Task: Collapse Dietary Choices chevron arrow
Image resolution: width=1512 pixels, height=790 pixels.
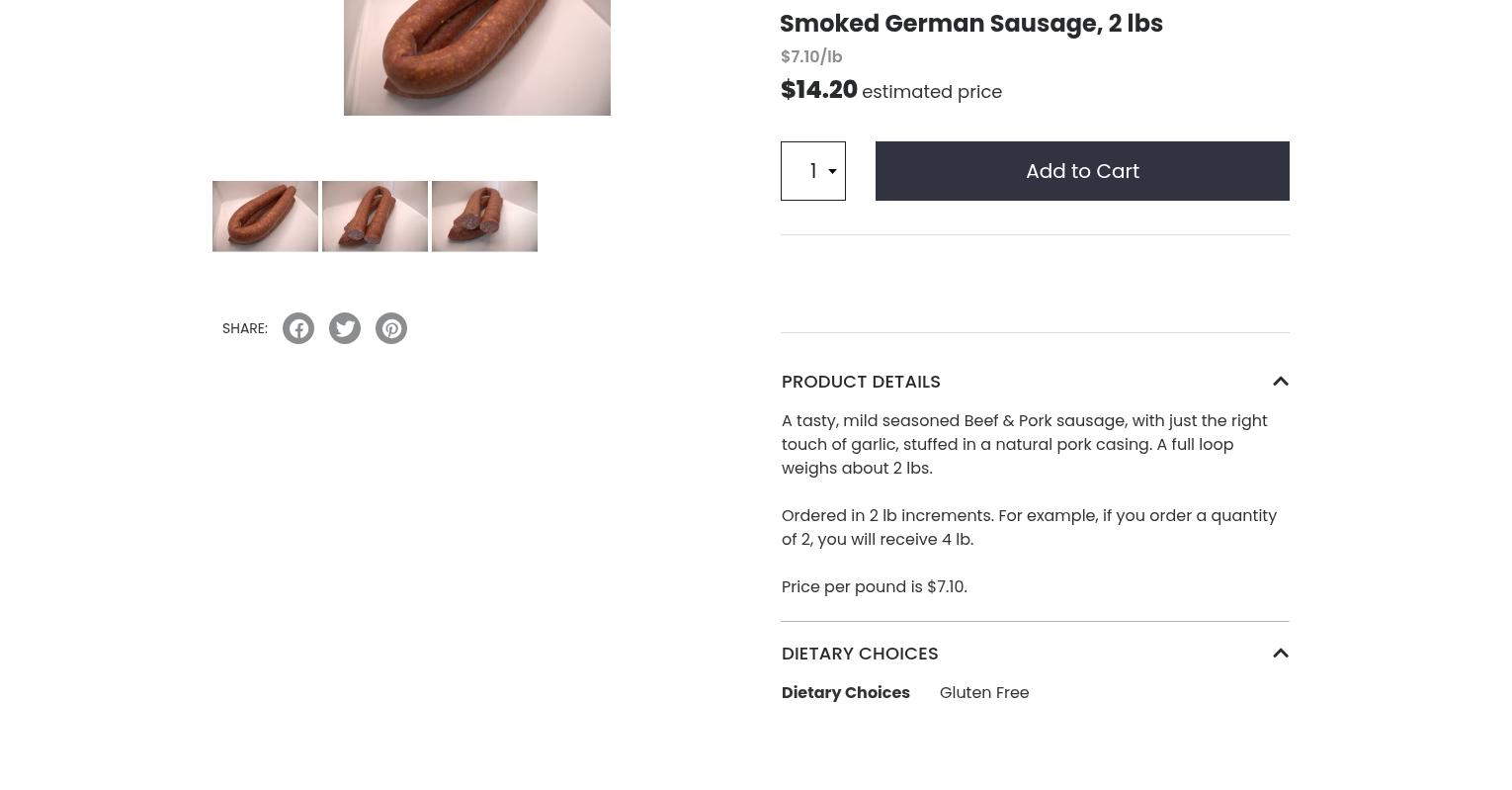Action: click(1280, 654)
